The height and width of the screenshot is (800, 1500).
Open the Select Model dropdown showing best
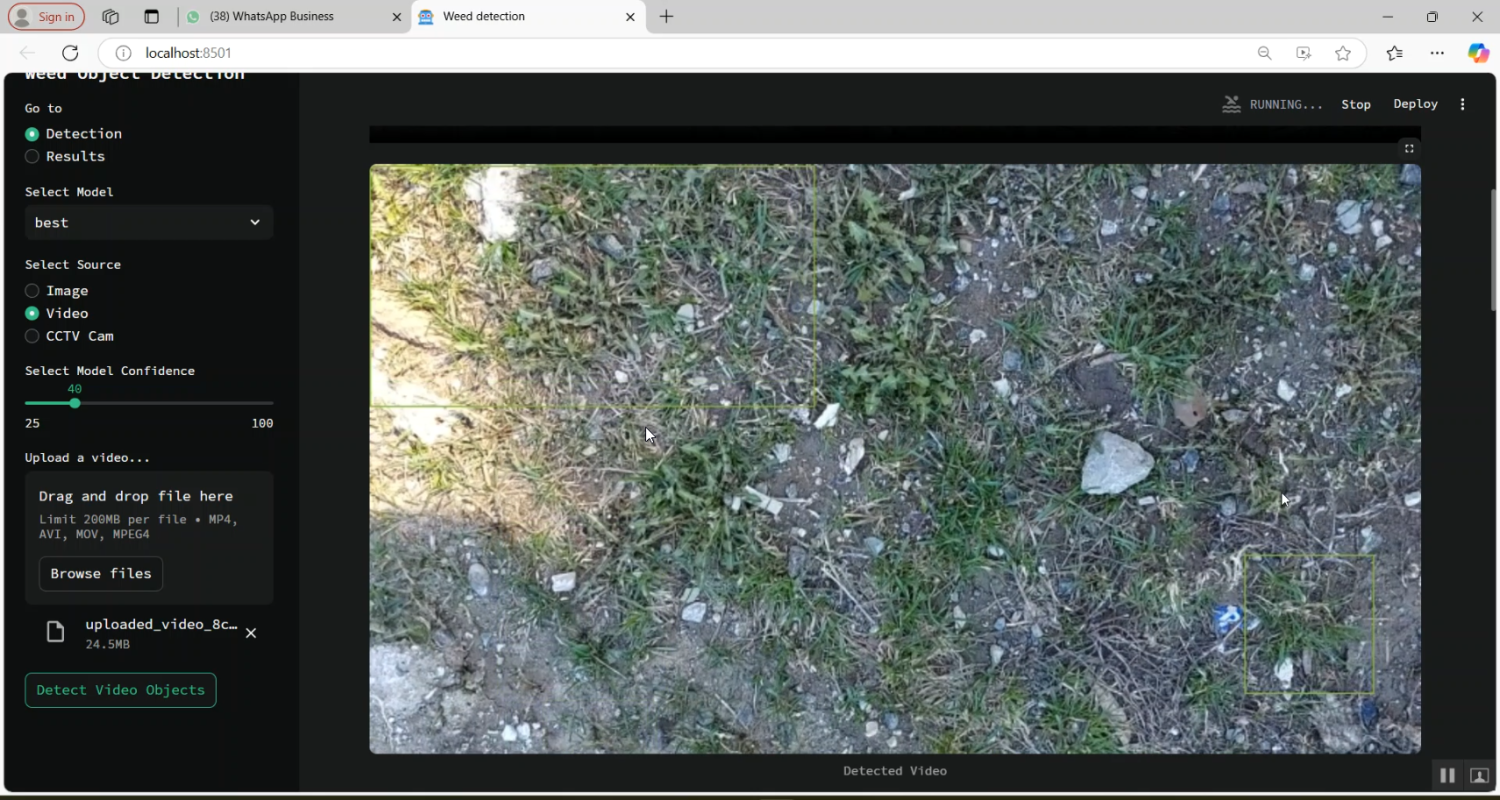[x=149, y=222]
